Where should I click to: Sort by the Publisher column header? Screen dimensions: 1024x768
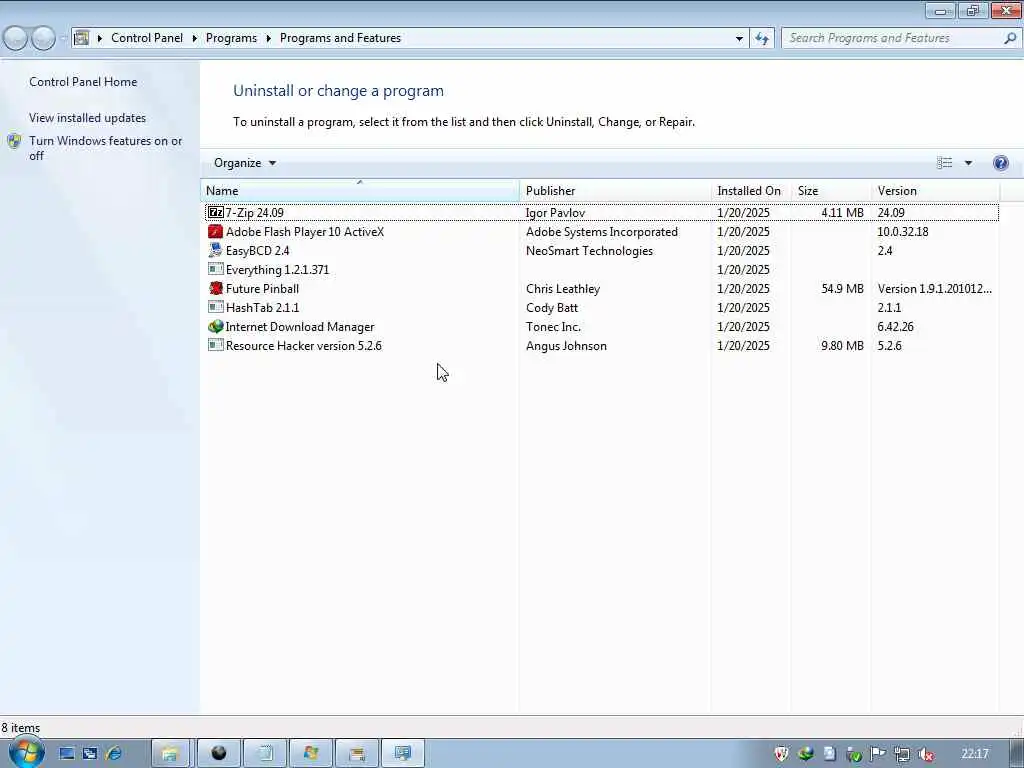pyautogui.click(x=615, y=191)
